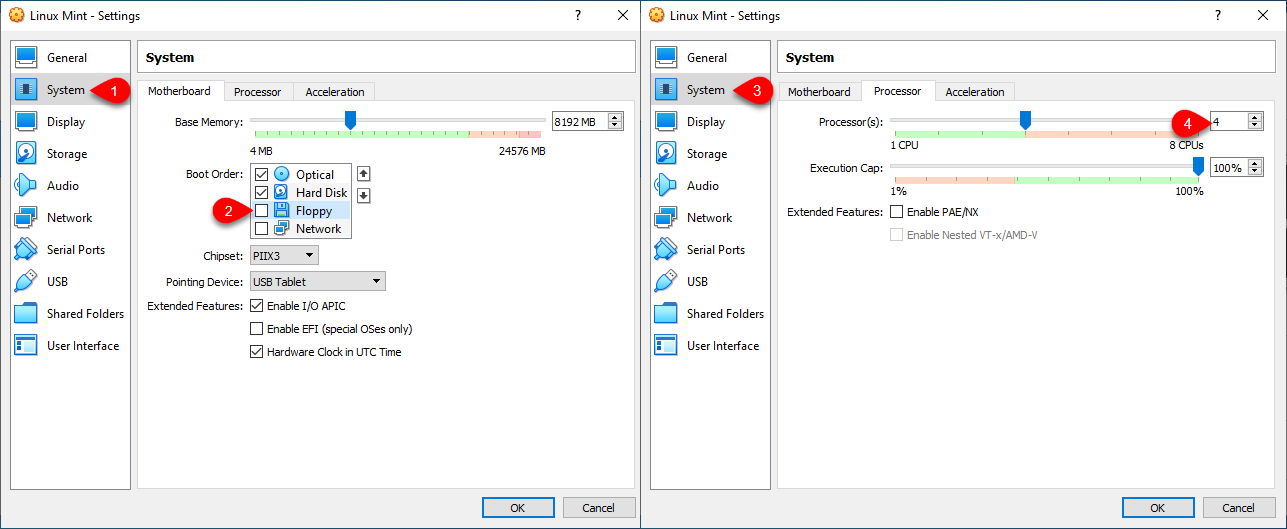Open Storage disk icon in left window
This screenshot has width=1287, height=529.
(x=27, y=154)
